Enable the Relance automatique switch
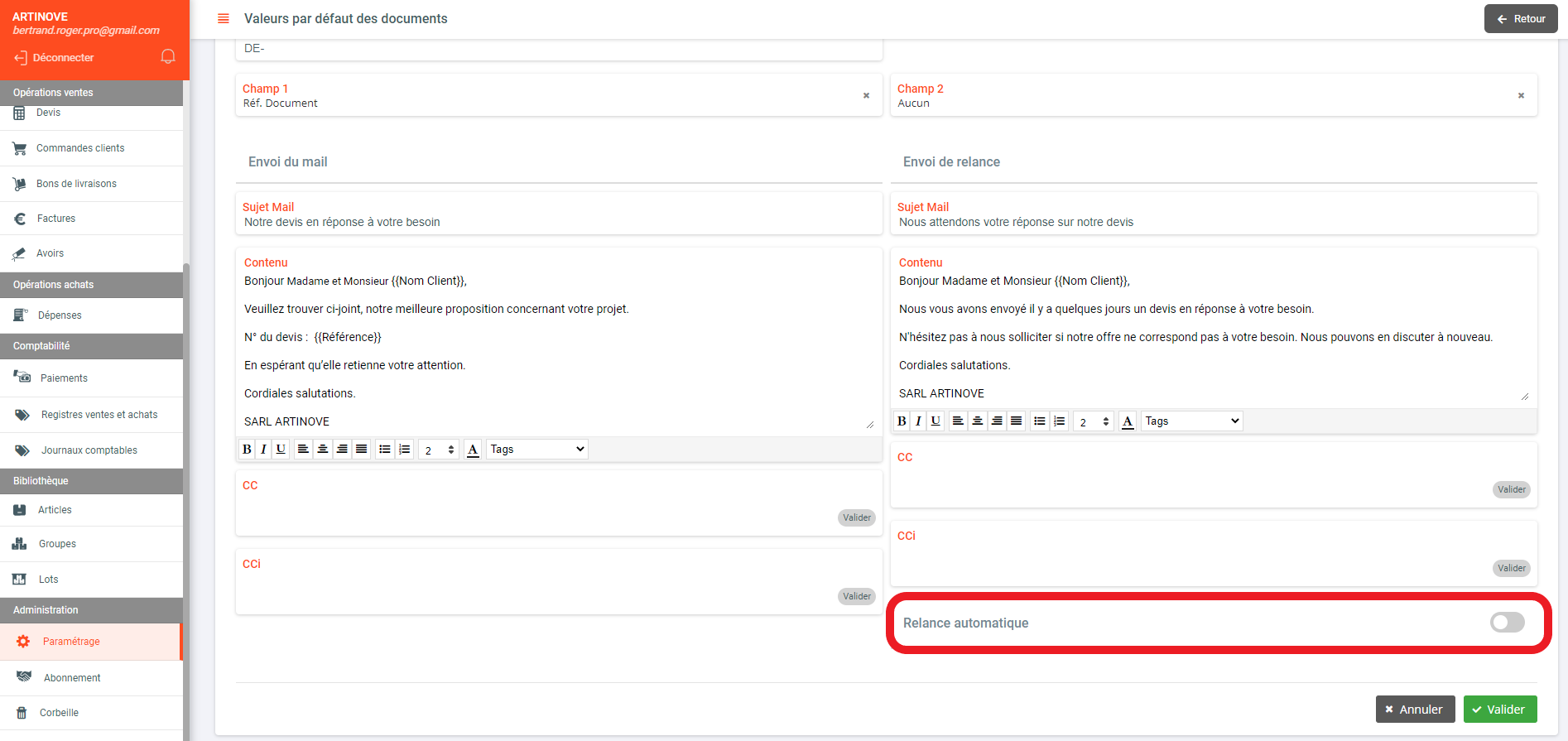 pos(1507,623)
